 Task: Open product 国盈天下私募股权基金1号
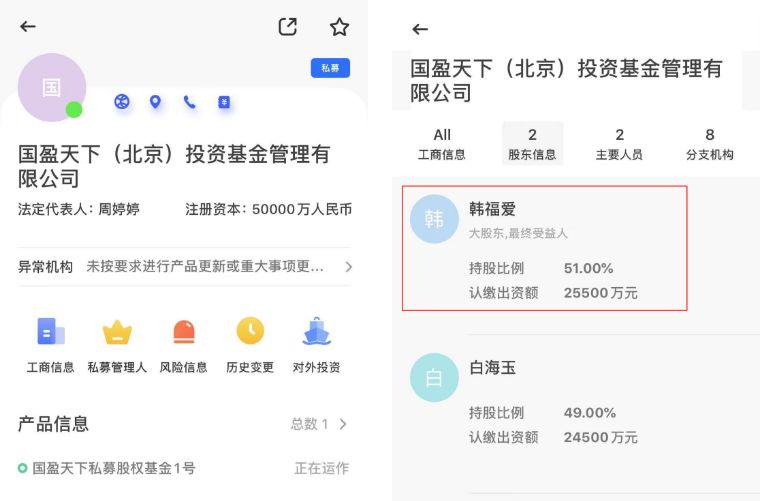113,468
